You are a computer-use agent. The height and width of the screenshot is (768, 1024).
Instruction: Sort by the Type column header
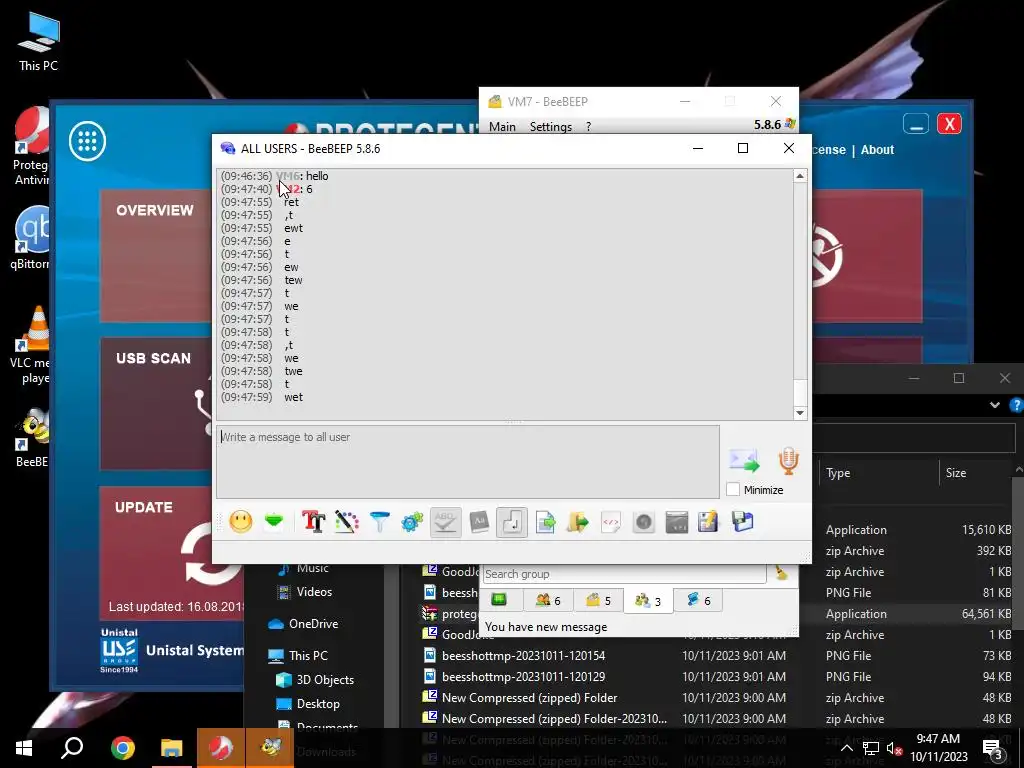pyautogui.click(x=838, y=473)
